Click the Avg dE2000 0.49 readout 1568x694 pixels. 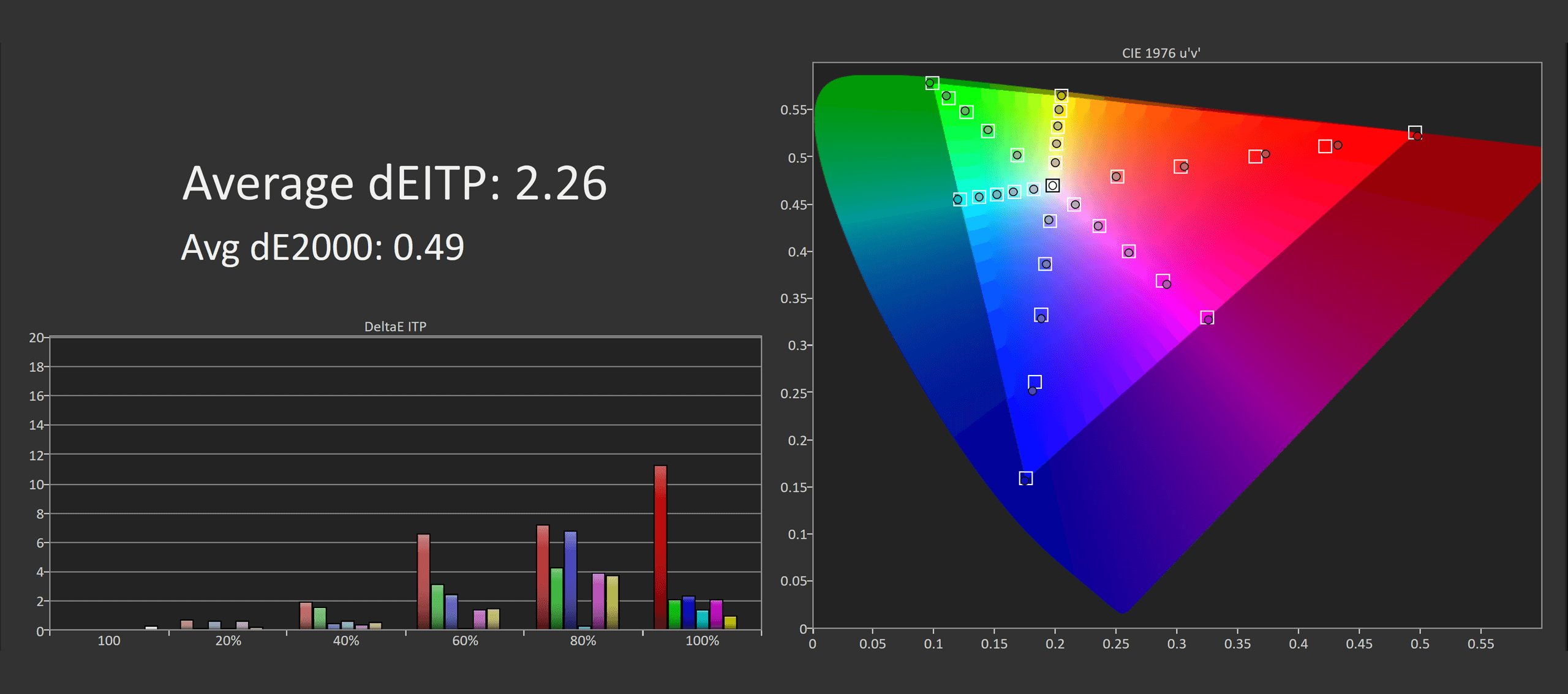click(x=322, y=247)
